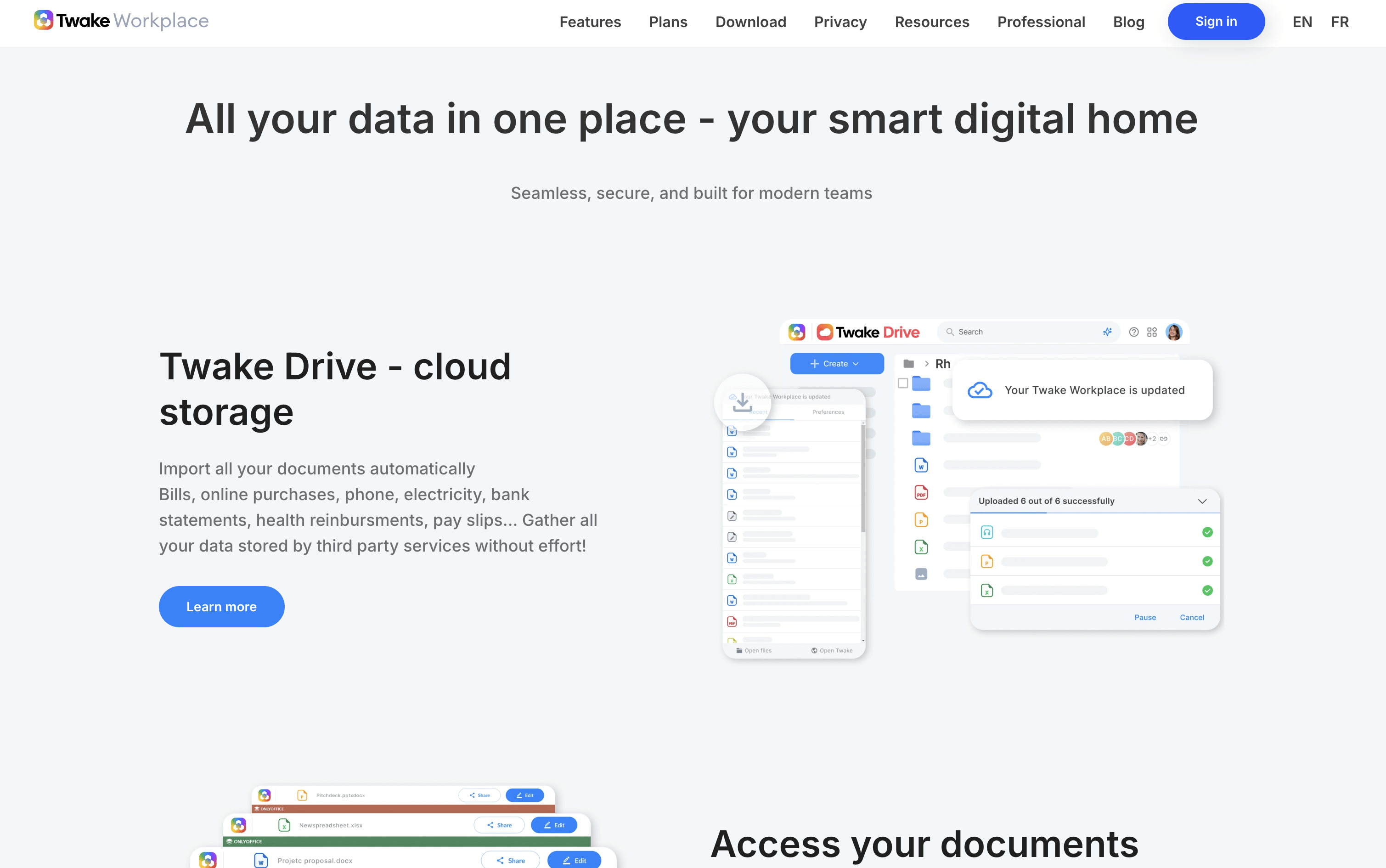Click the Search field in Twake Drive
Screen dimensions: 1386x868
pyautogui.click(x=1028, y=332)
